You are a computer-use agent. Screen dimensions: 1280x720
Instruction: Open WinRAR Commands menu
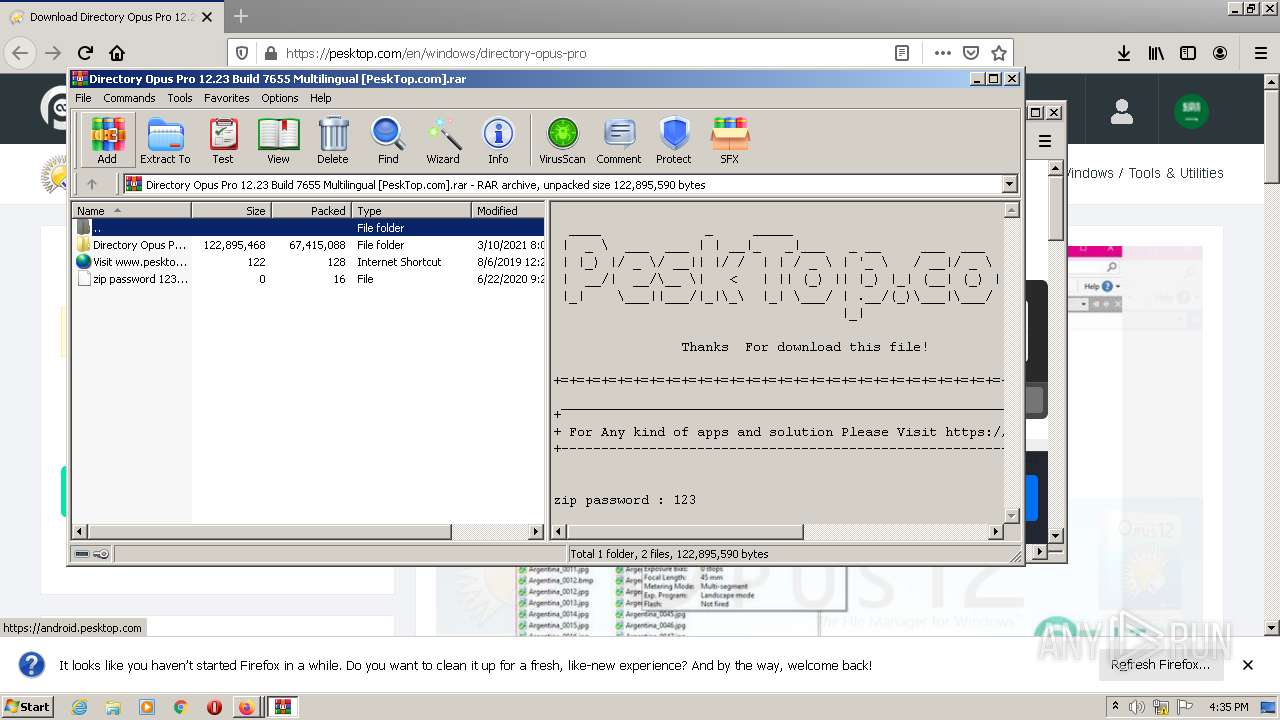pyautogui.click(x=129, y=98)
